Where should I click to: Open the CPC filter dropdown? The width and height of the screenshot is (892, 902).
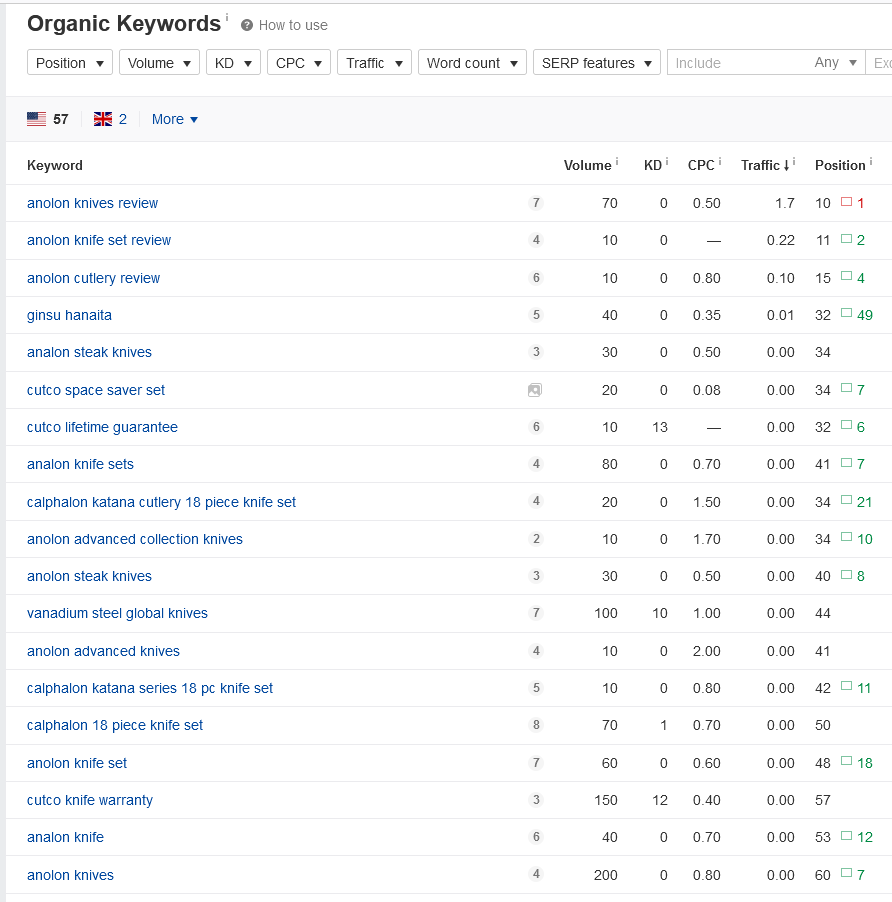(298, 63)
